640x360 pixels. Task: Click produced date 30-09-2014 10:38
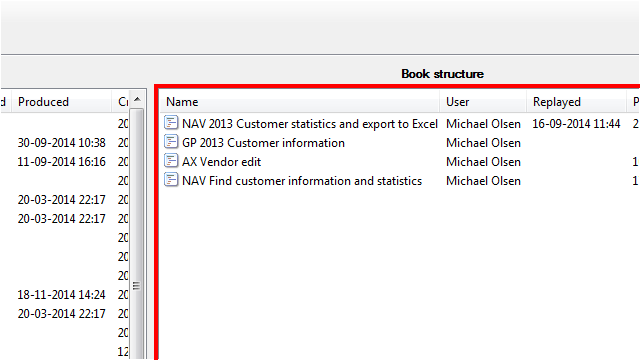(62, 143)
